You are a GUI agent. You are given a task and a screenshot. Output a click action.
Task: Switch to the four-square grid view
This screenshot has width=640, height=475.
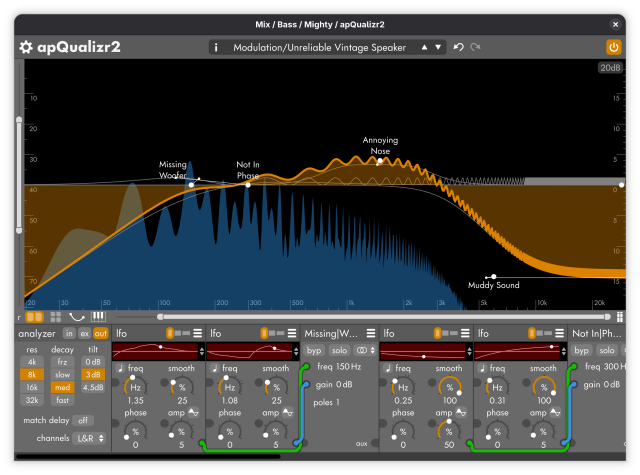(x=56, y=317)
